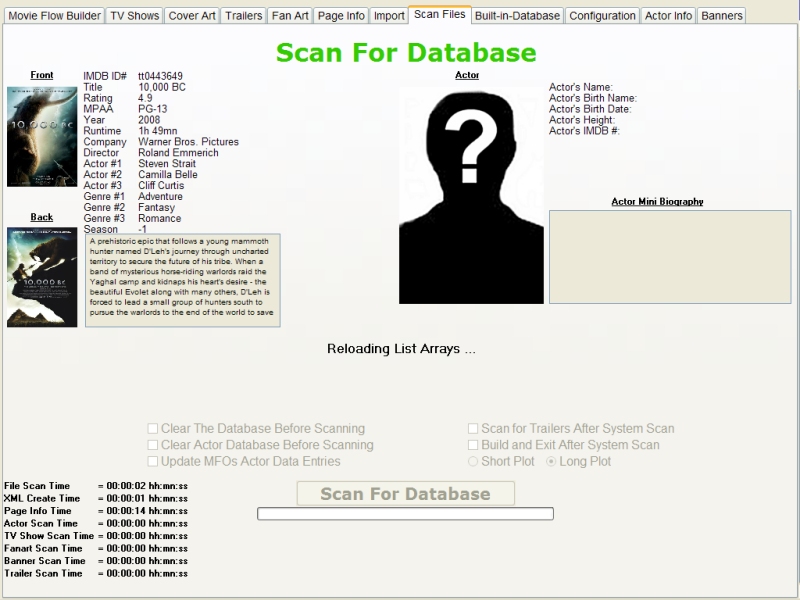Select the Long Plot radio option
The height and width of the screenshot is (600, 800).
click(x=551, y=462)
